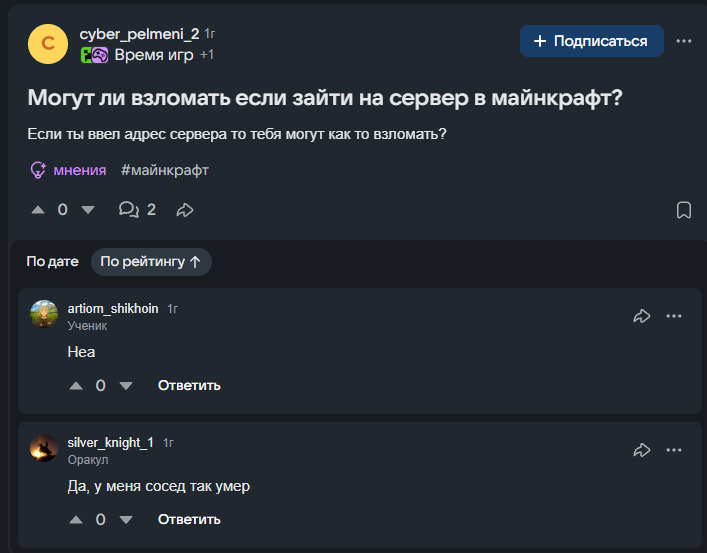Sort answers by По дате

(52, 262)
